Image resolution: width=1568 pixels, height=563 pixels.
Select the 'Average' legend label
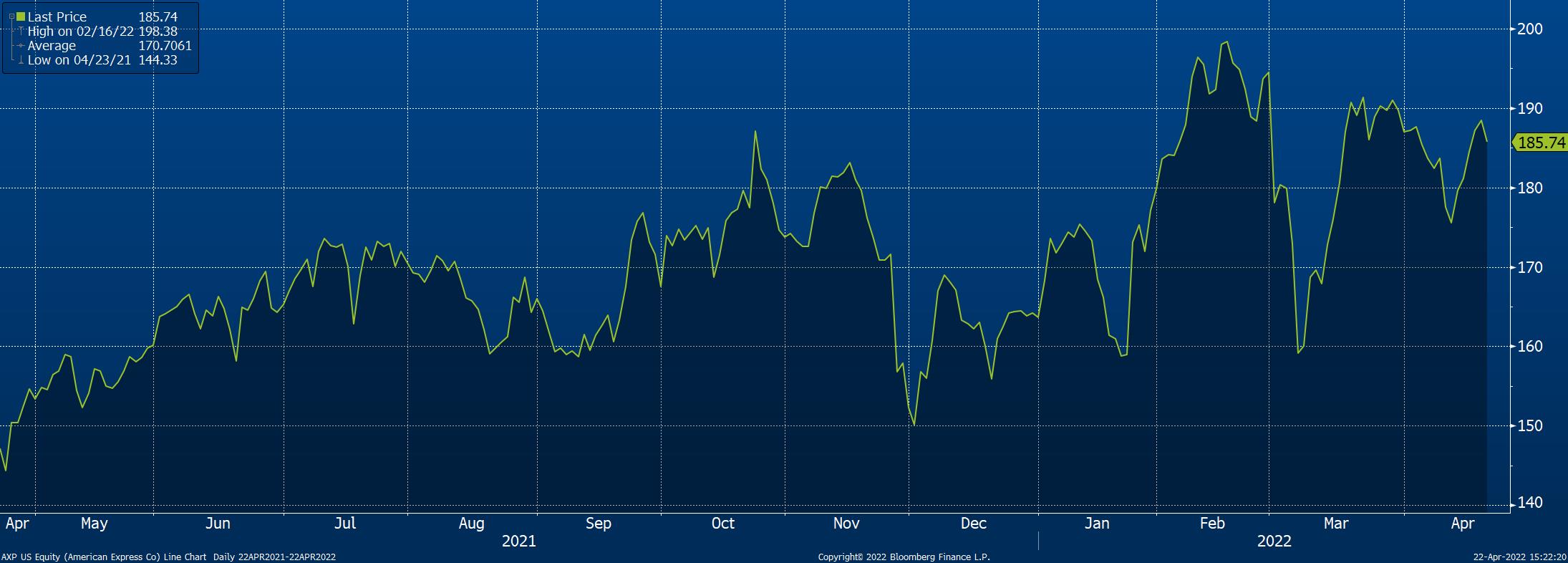pyautogui.click(x=52, y=46)
